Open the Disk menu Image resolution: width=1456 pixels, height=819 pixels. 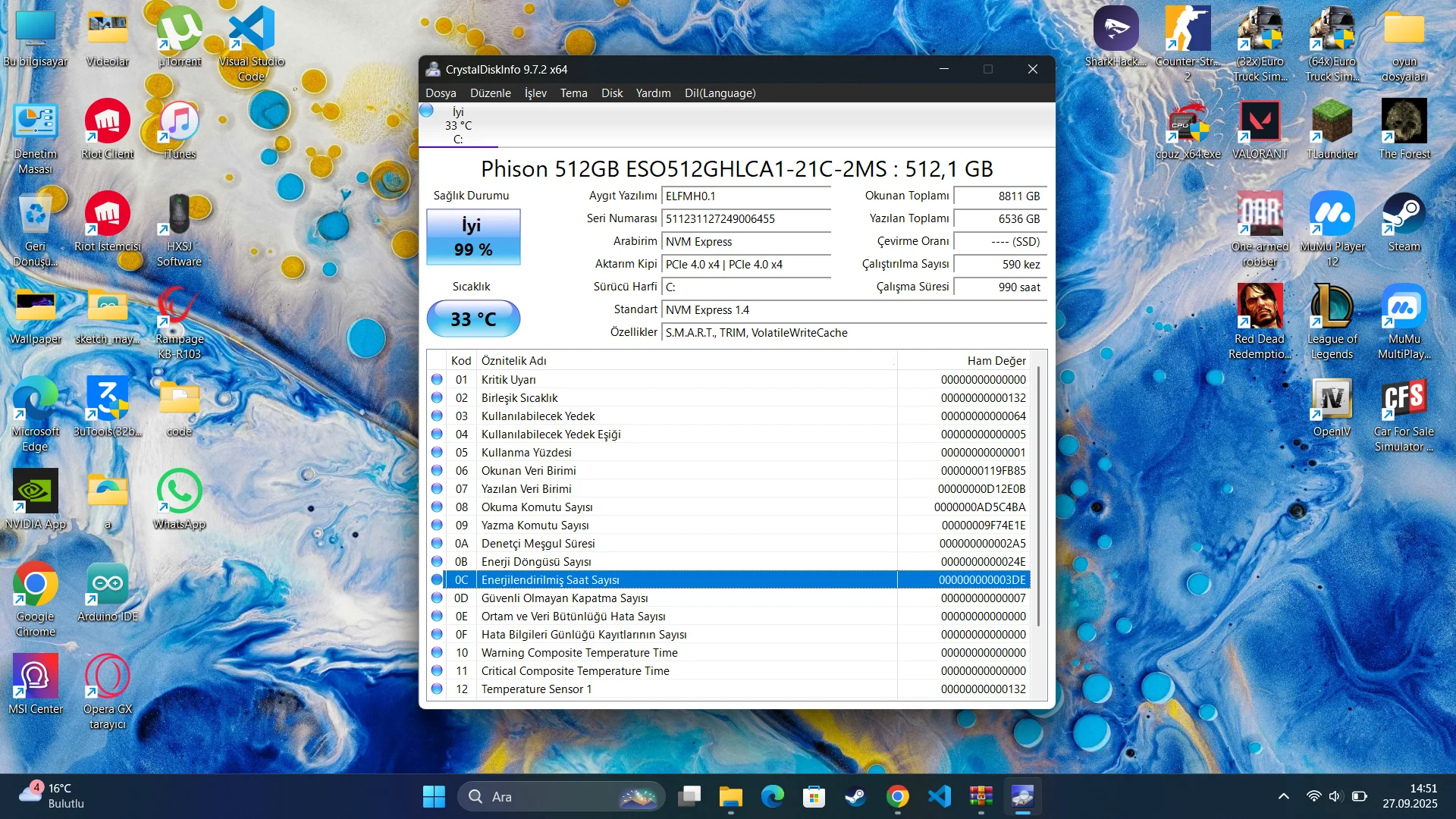click(612, 93)
